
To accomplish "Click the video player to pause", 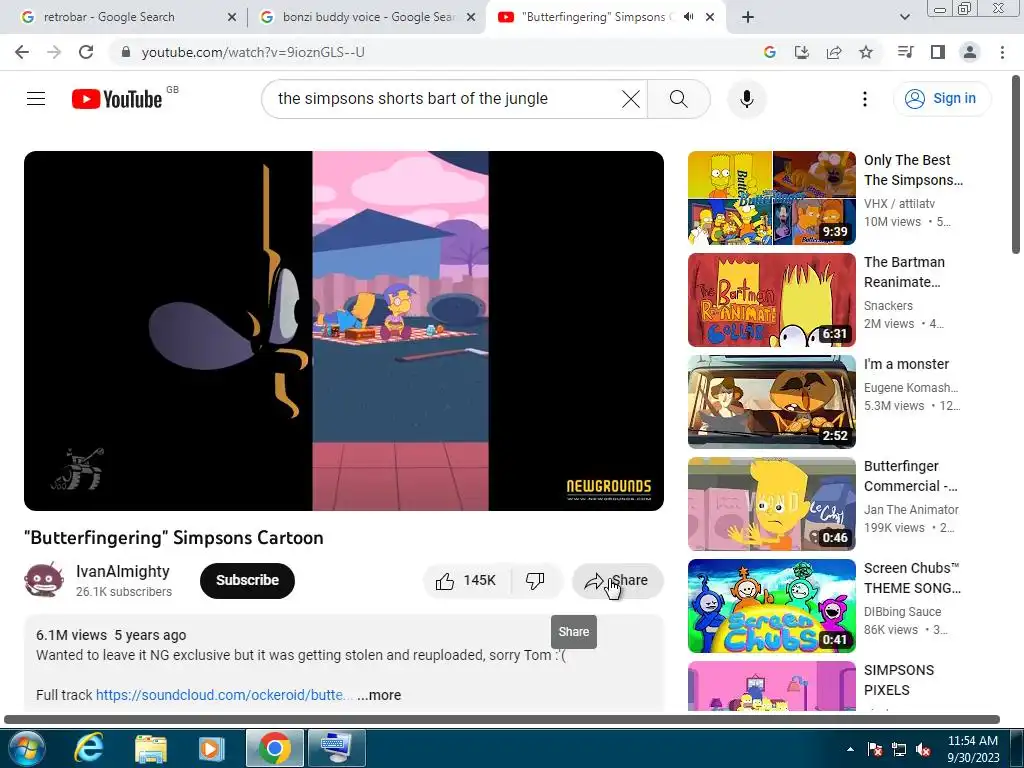I will [x=344, y=330].
